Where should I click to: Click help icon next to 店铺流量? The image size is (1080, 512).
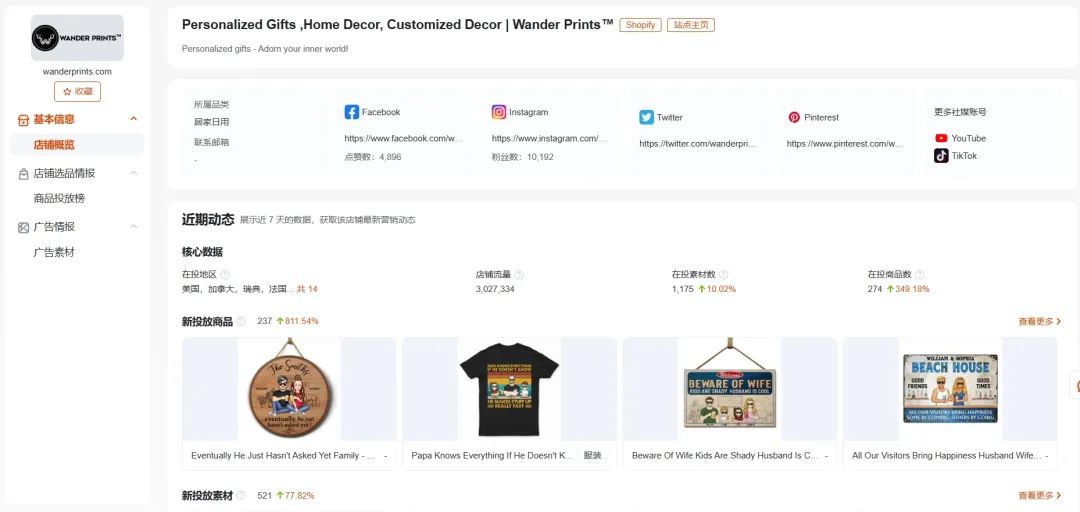(519, 274)
